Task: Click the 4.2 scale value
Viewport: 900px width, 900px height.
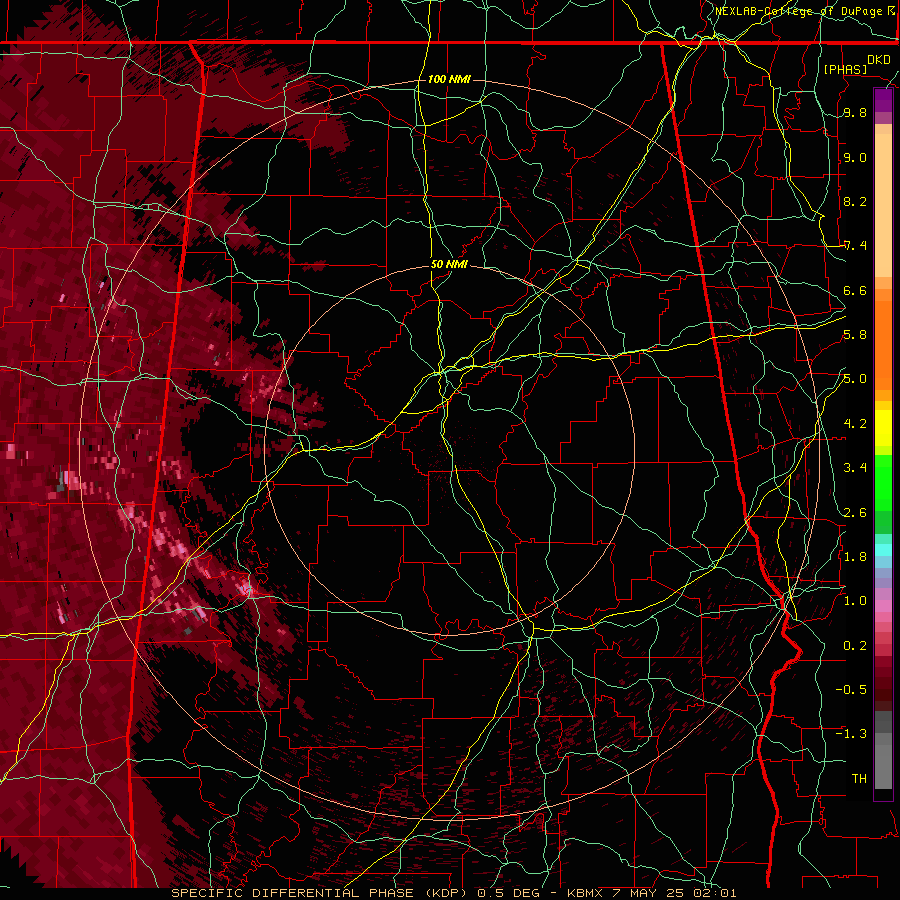Action: pos(855,424)
